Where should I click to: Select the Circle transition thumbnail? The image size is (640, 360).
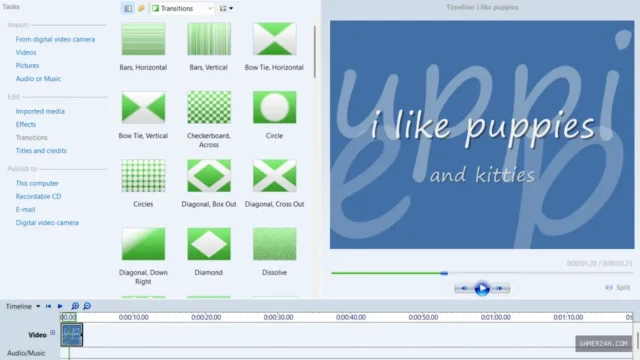pyautogui.click(x=274, y=107)
